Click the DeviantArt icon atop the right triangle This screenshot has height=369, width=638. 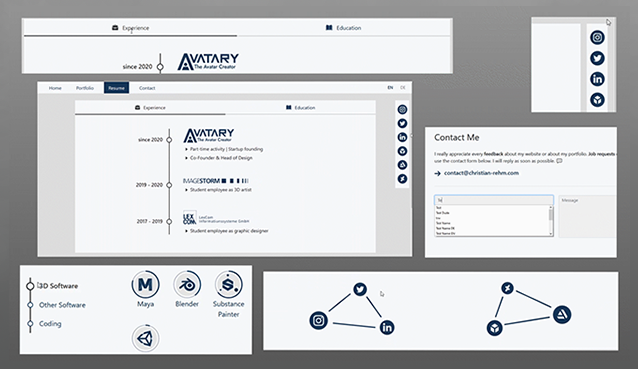coord(507,288)
